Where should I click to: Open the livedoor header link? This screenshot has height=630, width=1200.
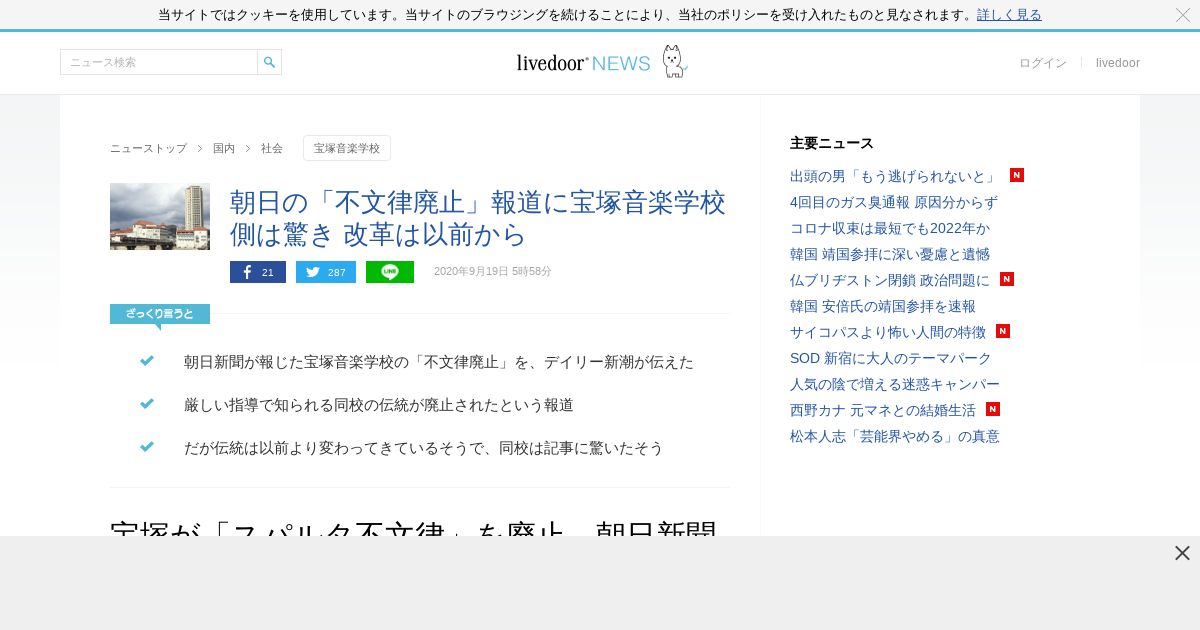click(1118, 63)
